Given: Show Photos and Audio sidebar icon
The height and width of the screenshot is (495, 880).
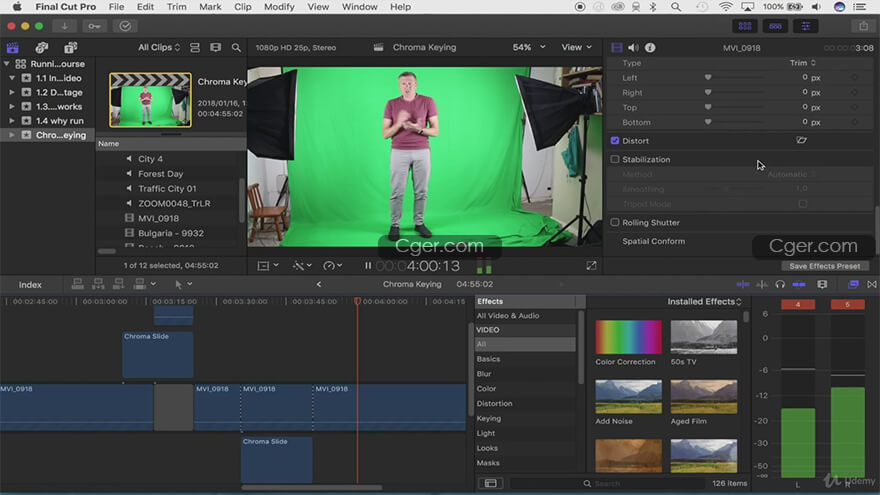Looking at the screenshot, I should 42,48.
